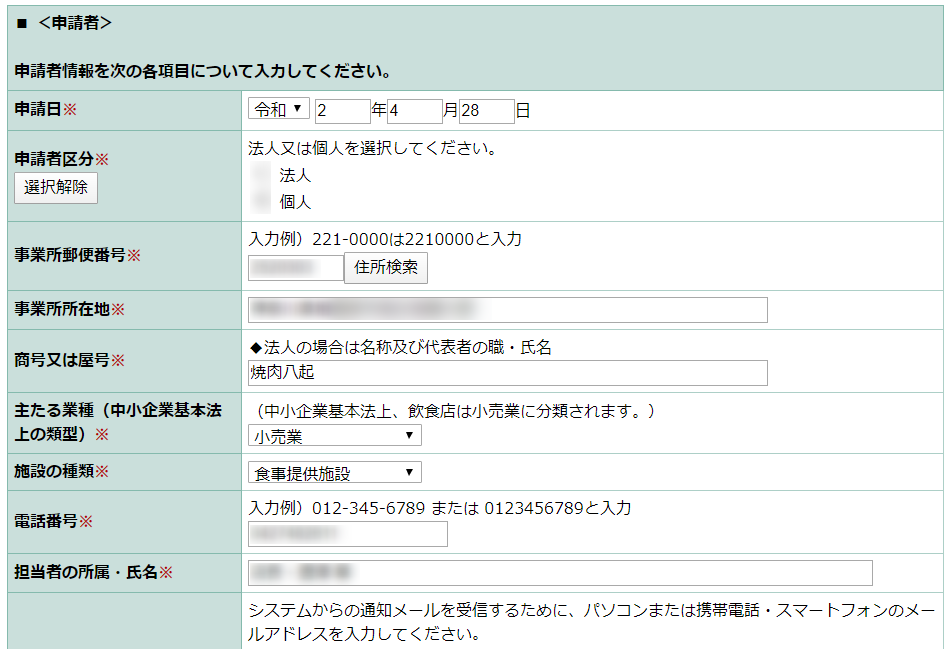Click the postal code input field
Viewport: 952px width, 649px height.
point(295,268)
